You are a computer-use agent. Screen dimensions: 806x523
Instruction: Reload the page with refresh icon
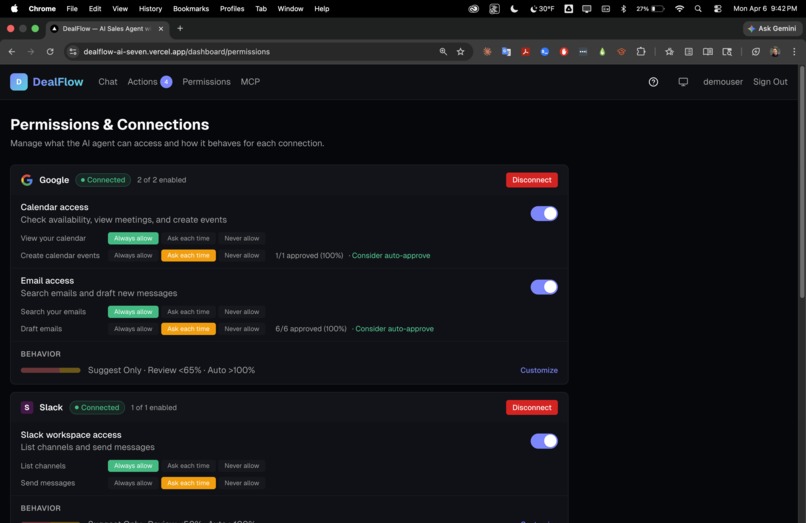click(x=50, y=51)
